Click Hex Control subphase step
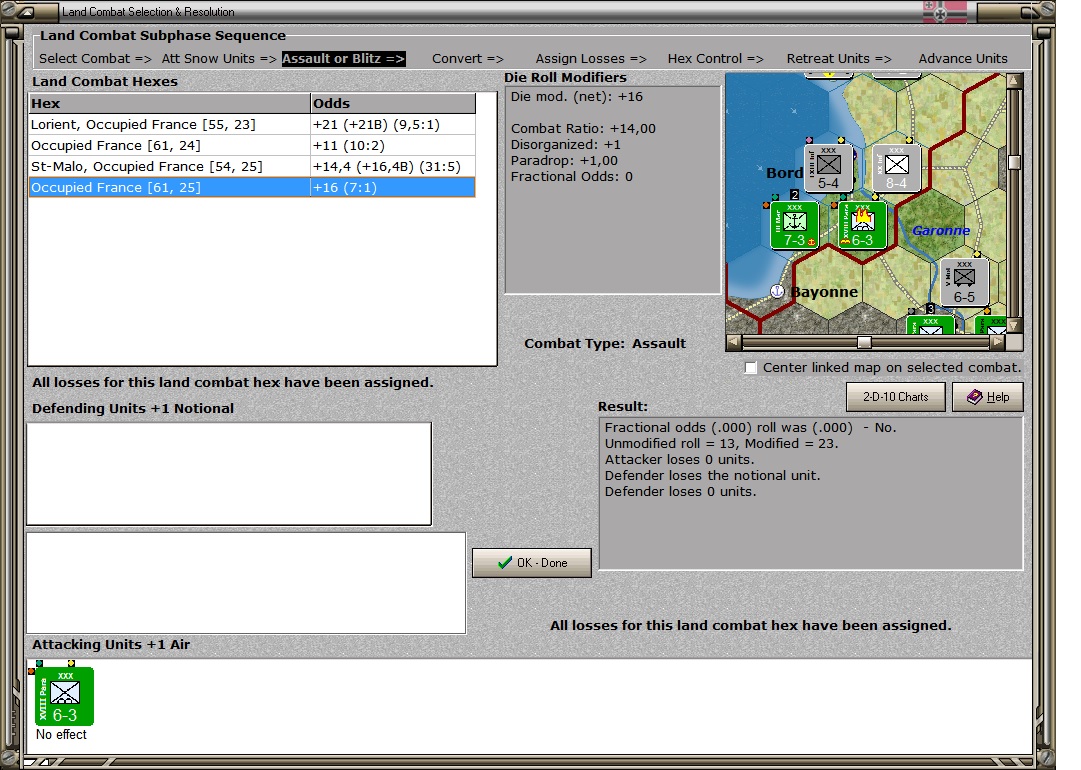This screenshot has height=770, width=1081. (x=715, y=59)
